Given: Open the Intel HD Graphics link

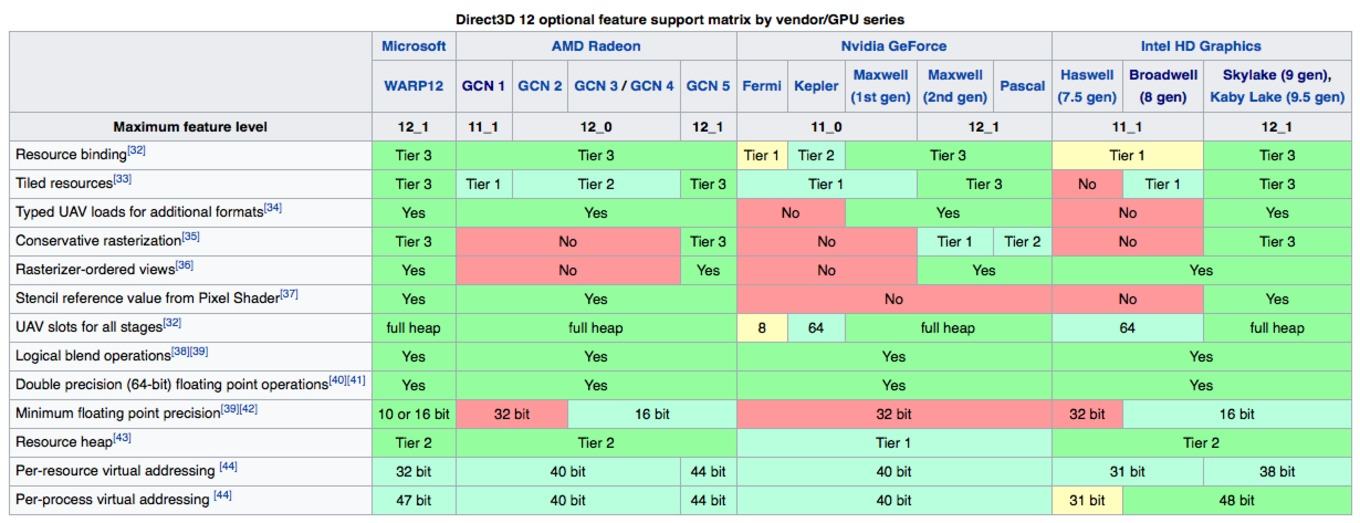Looking at the screenshot, I should [1201, 46].
